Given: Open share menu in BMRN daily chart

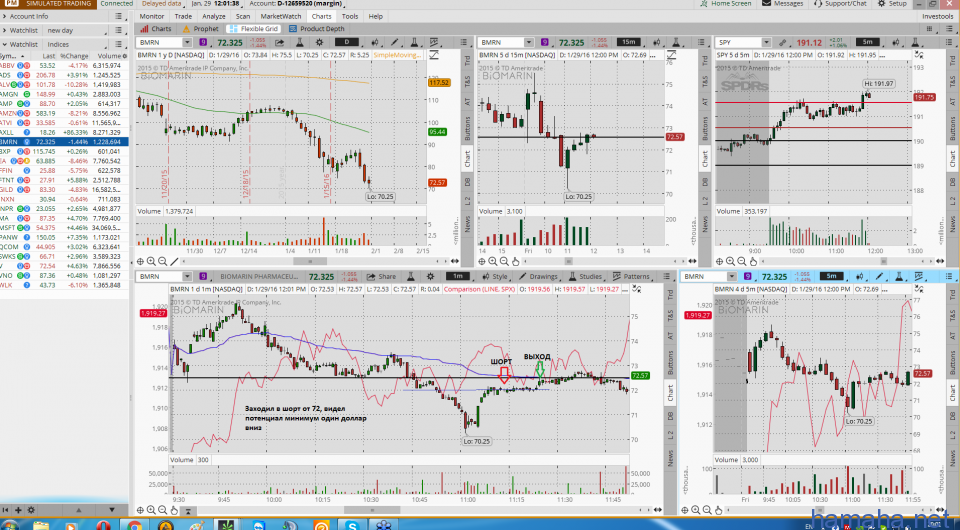Looking at the screenshot, I should 280,42.
